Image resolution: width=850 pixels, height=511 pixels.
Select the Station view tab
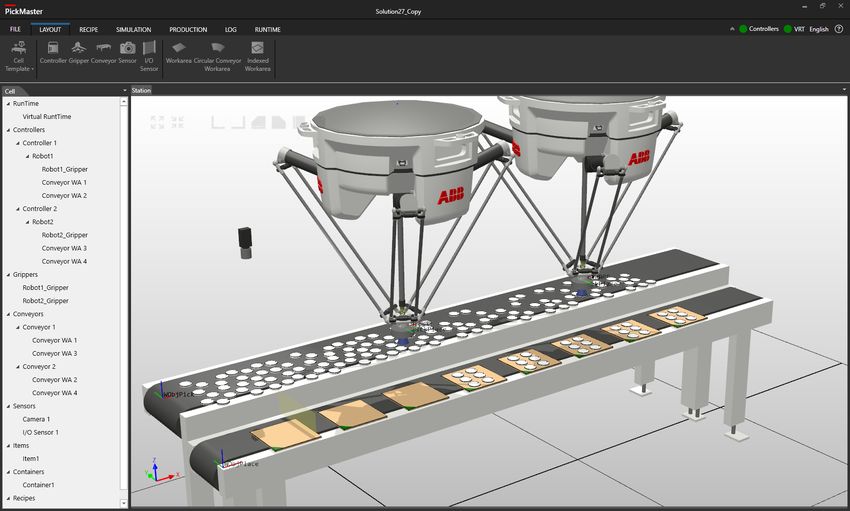click(141, 90)
